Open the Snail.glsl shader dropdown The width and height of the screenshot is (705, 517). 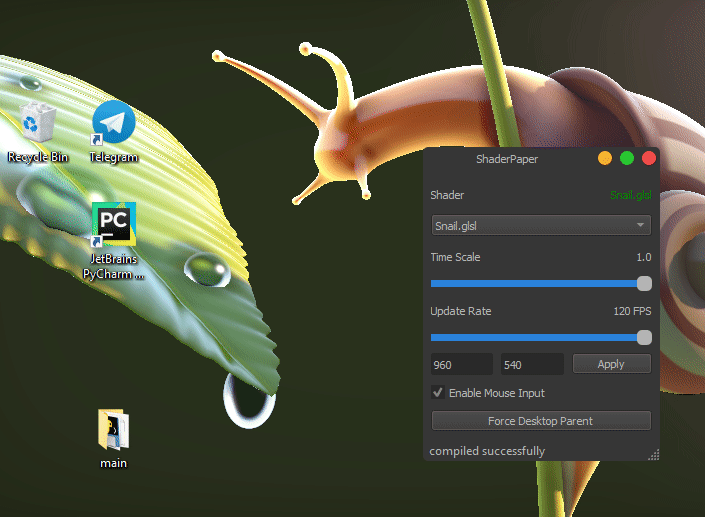[540, 225]
